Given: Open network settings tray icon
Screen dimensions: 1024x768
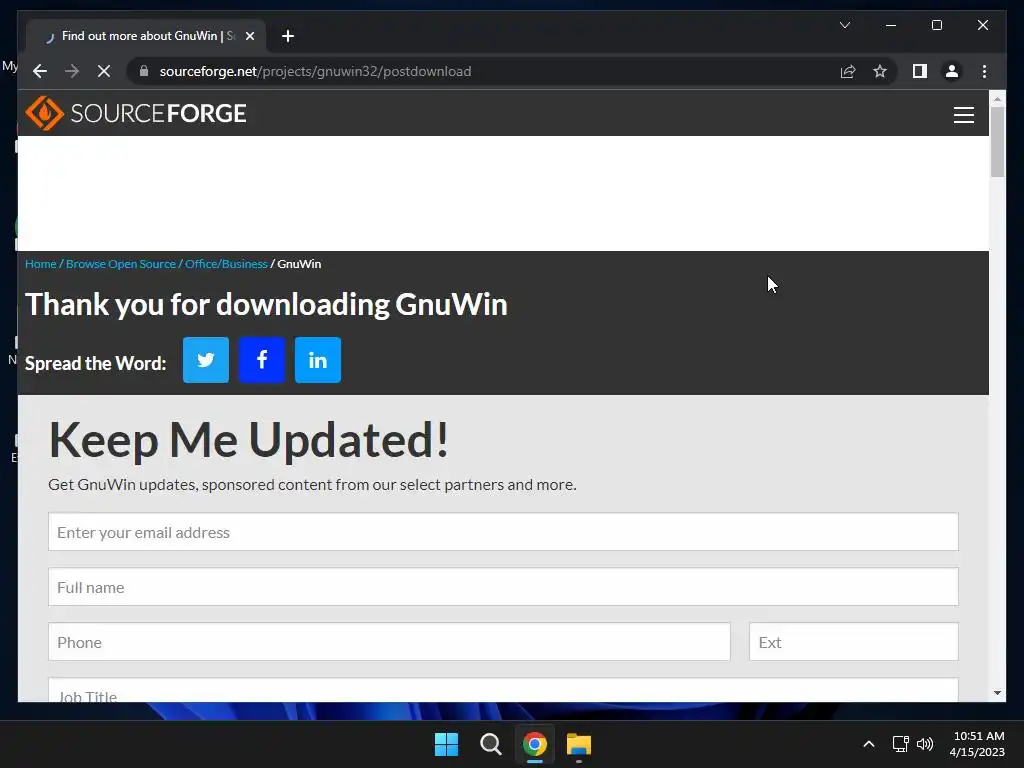Looking at the screenshot, I should (x=901, y=744).
